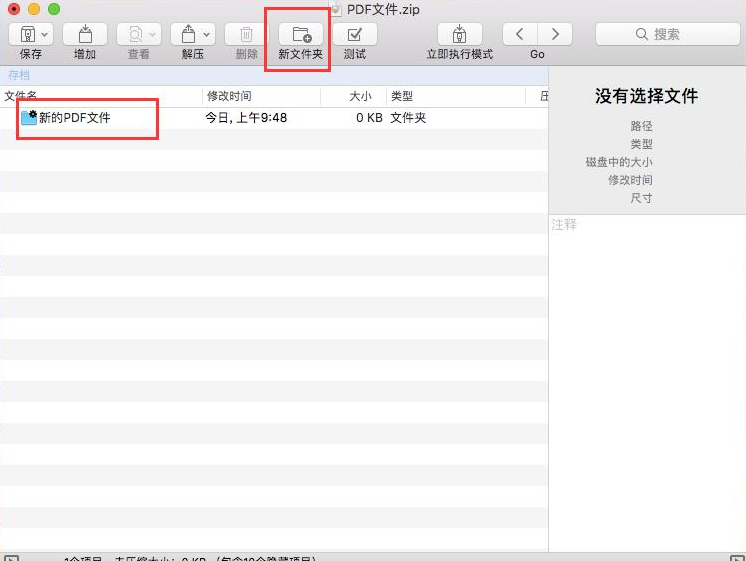
Task: Click the 保存 (Save) toolbar icon
Action: 25,34
